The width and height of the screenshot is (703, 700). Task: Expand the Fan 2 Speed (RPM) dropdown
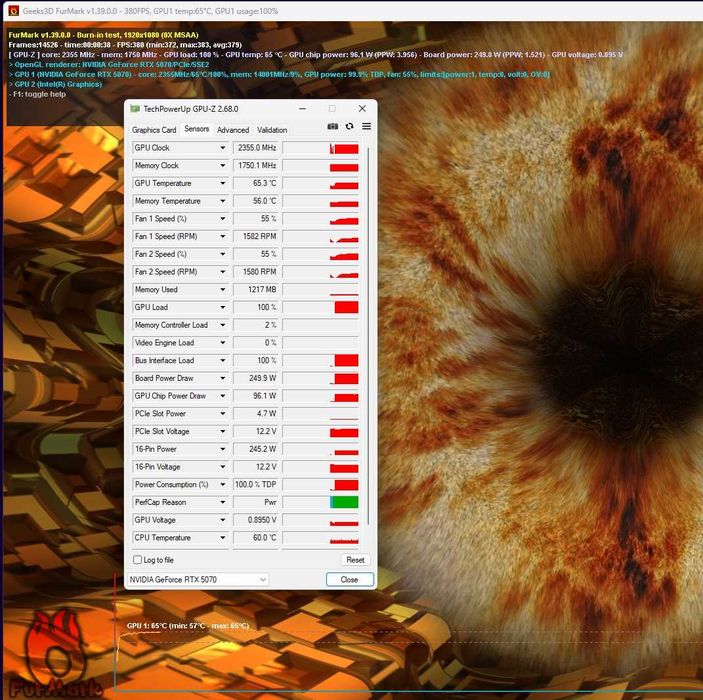[x=222, y=272]
